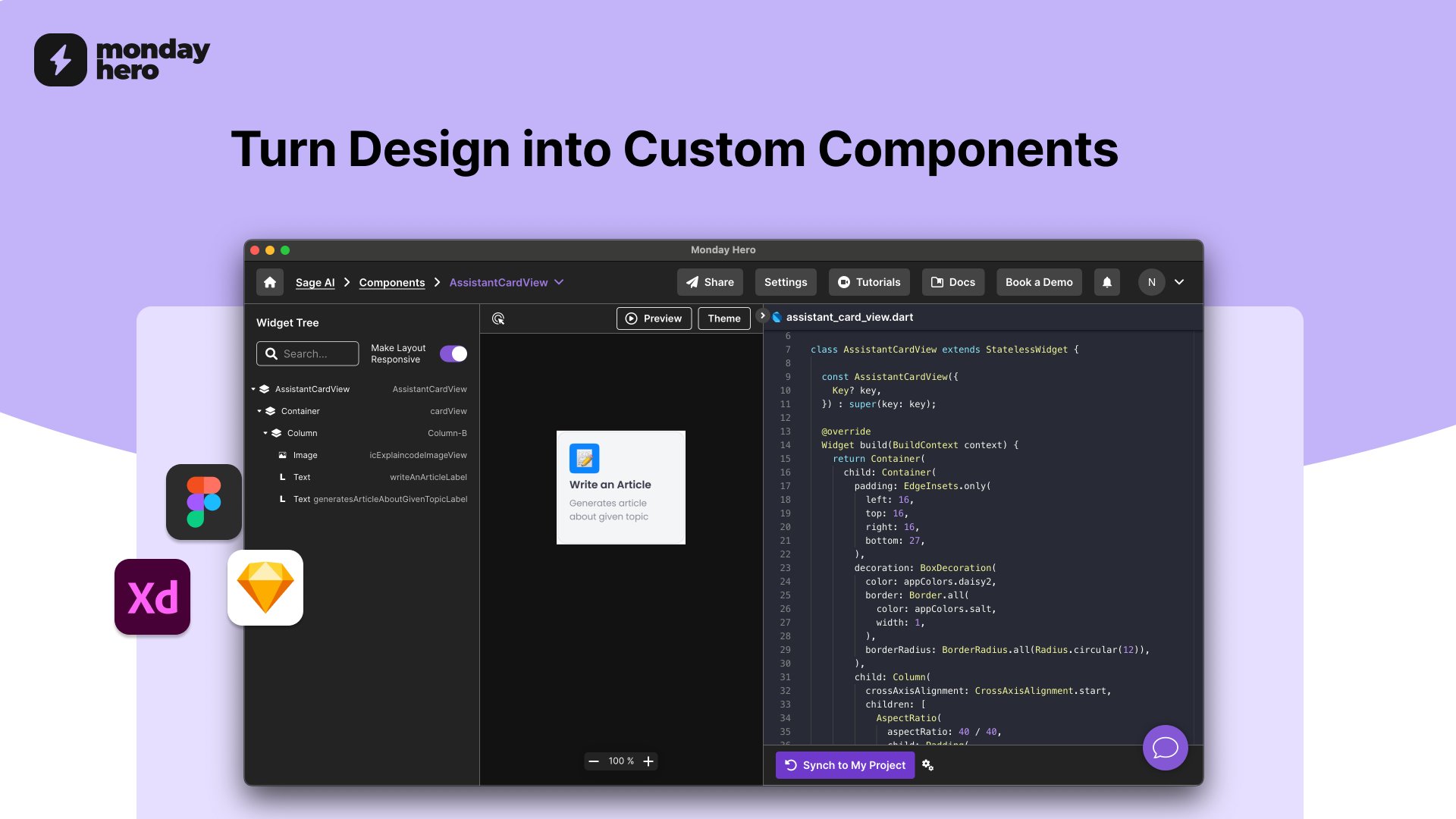Click the Book a Demo button

pyautogui.click(x=1038, y=281)
